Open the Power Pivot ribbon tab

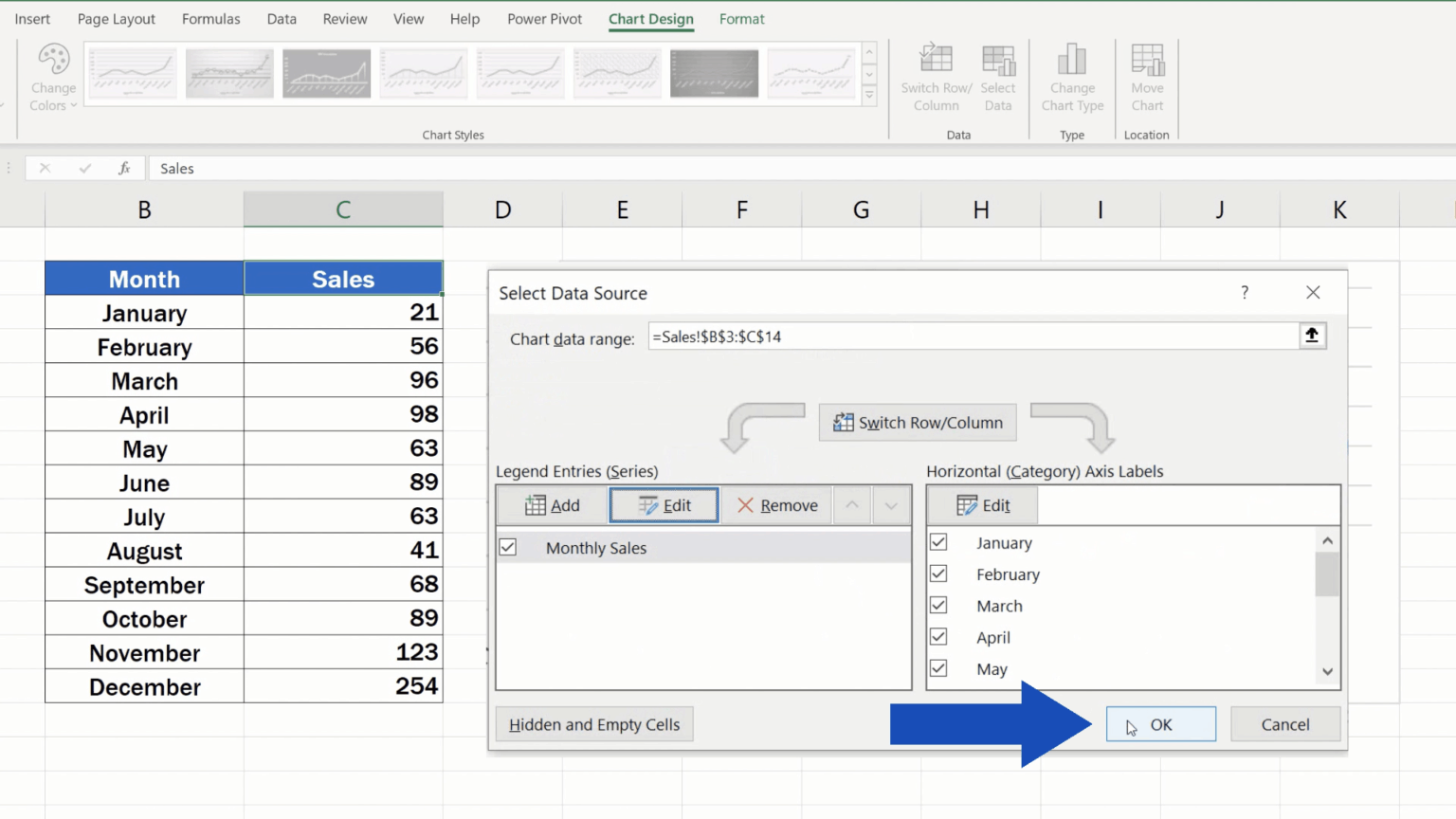544,18
